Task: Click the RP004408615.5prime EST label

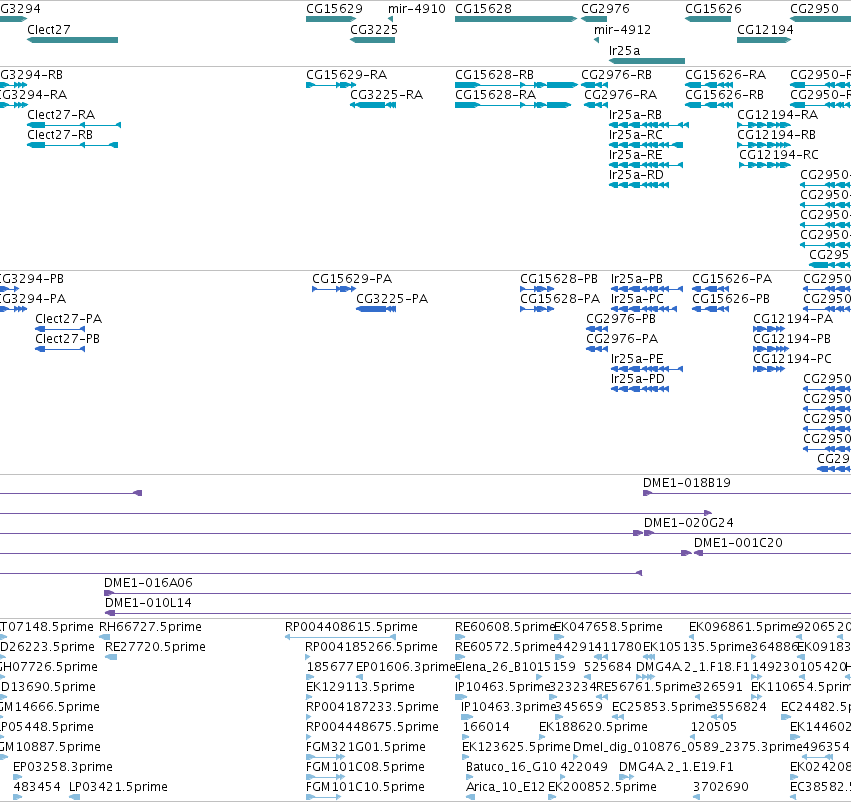Action: pyautogui.click(x=351, y=627)
